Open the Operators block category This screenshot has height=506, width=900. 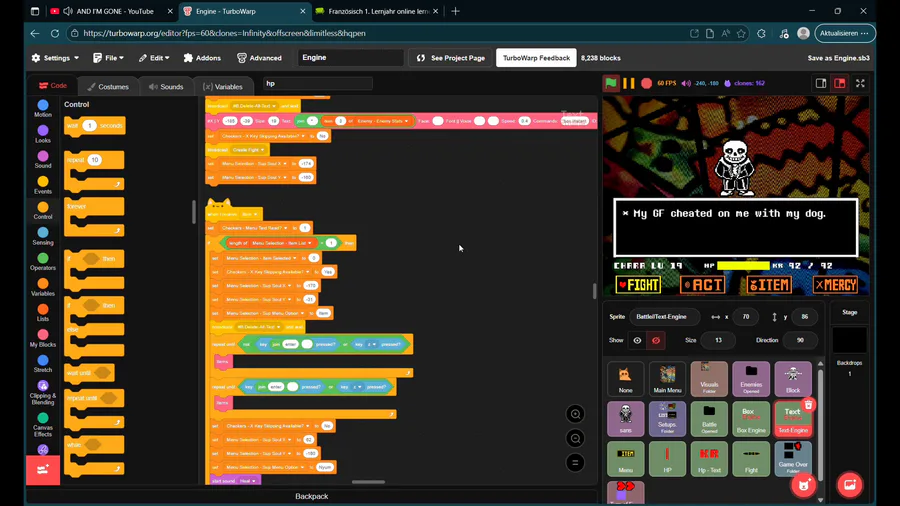(x=42, y=262)
